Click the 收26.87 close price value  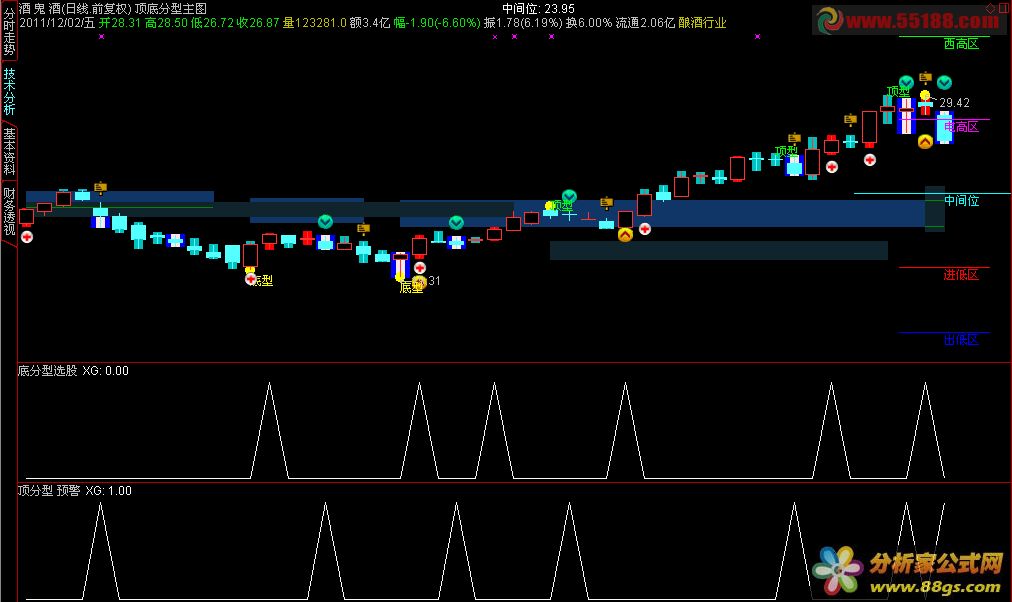(x=258, y=23)
